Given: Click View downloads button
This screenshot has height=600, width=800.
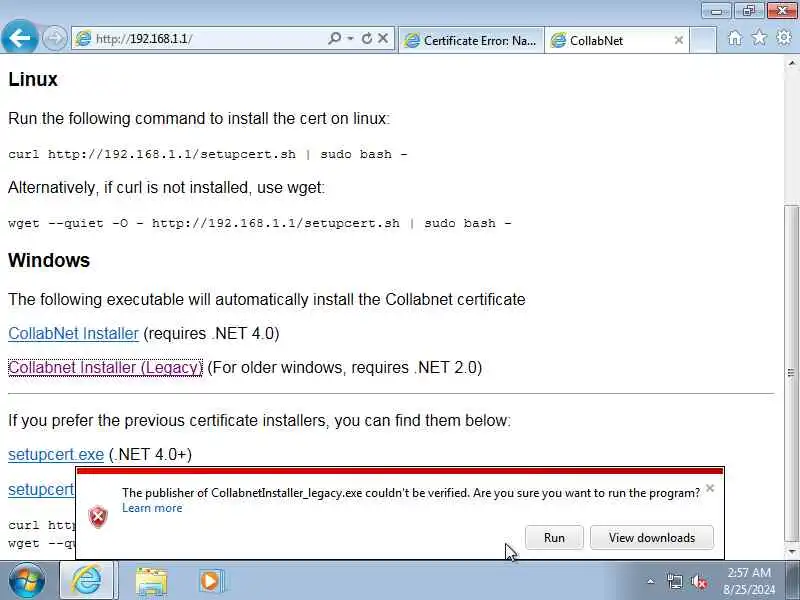Looking at the screenshot, I should tap(652, 537).
